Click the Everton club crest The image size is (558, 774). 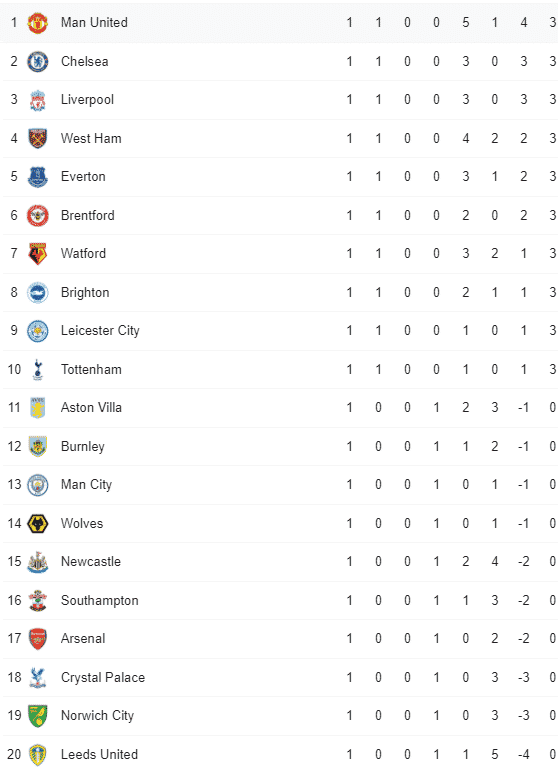(x=38, y=177)
